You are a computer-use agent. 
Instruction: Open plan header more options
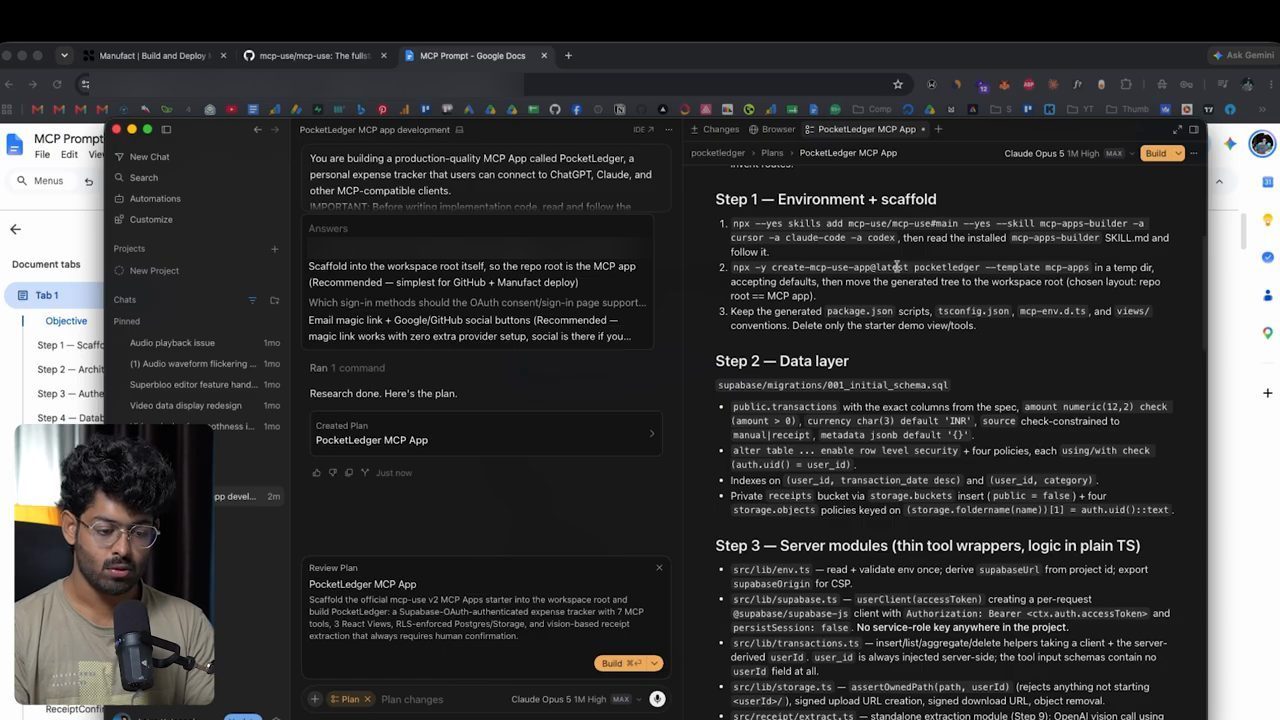[1194, 153]
